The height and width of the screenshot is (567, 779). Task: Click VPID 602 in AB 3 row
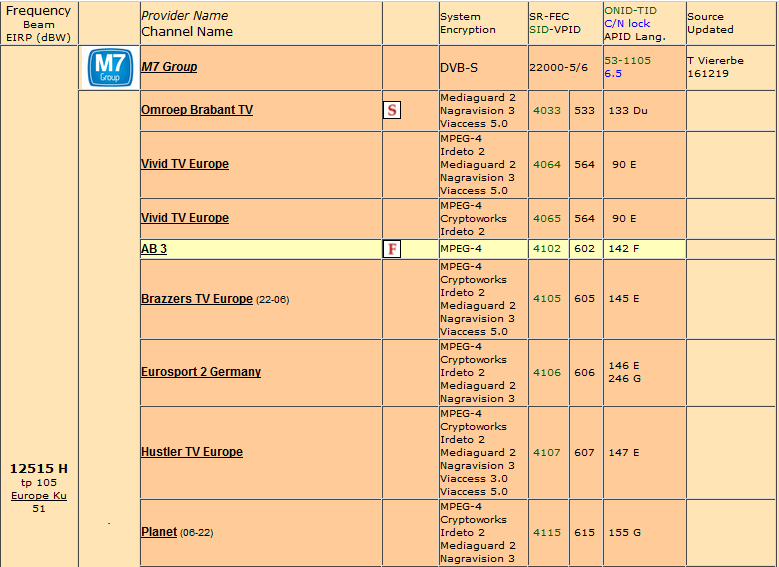pos(584,248)
